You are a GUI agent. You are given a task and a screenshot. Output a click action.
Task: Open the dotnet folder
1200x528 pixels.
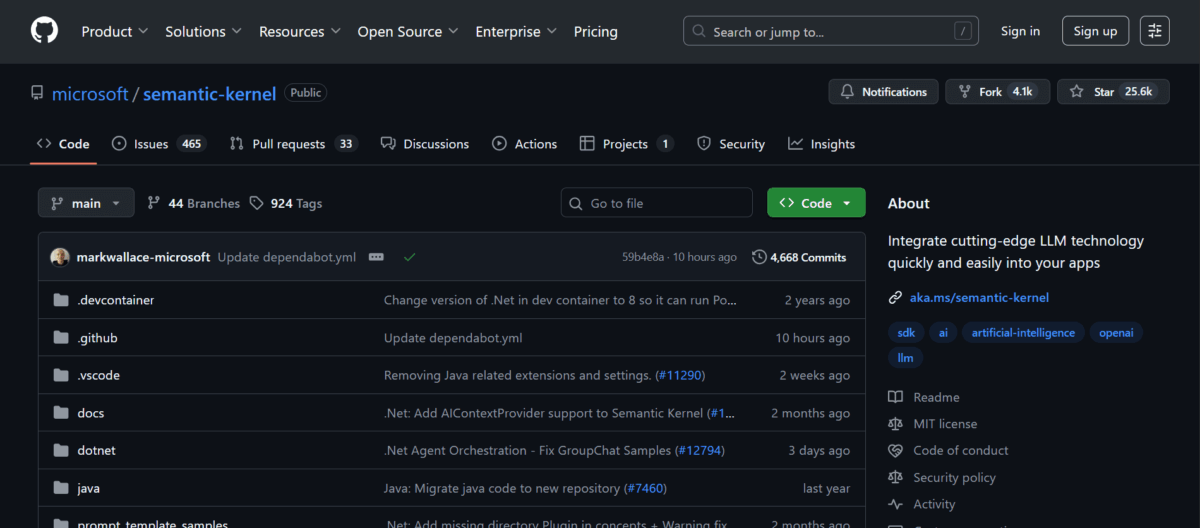coord(97,450)
